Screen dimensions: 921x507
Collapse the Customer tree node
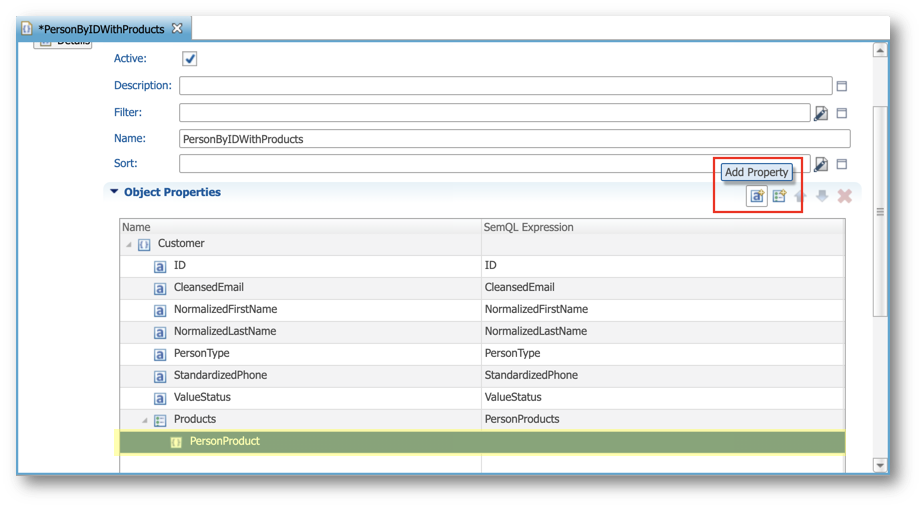pyautogui.click(x=129, y=244)
